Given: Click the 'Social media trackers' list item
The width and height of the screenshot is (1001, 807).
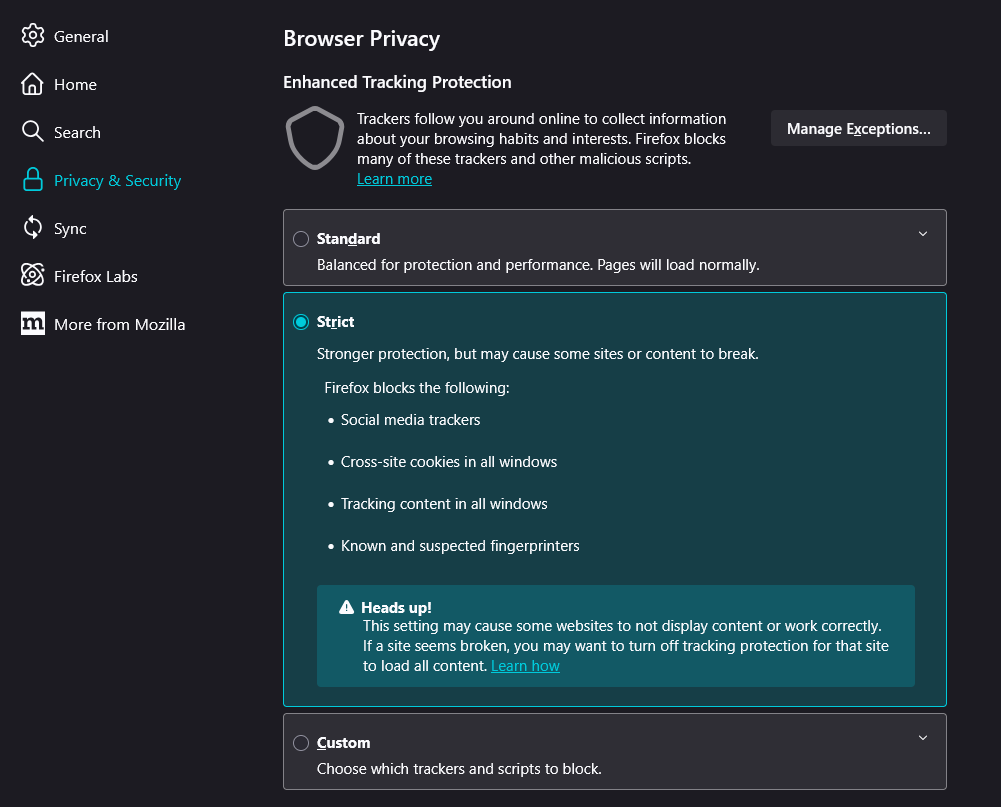Looking at the screenshot, I should point(410,419).
